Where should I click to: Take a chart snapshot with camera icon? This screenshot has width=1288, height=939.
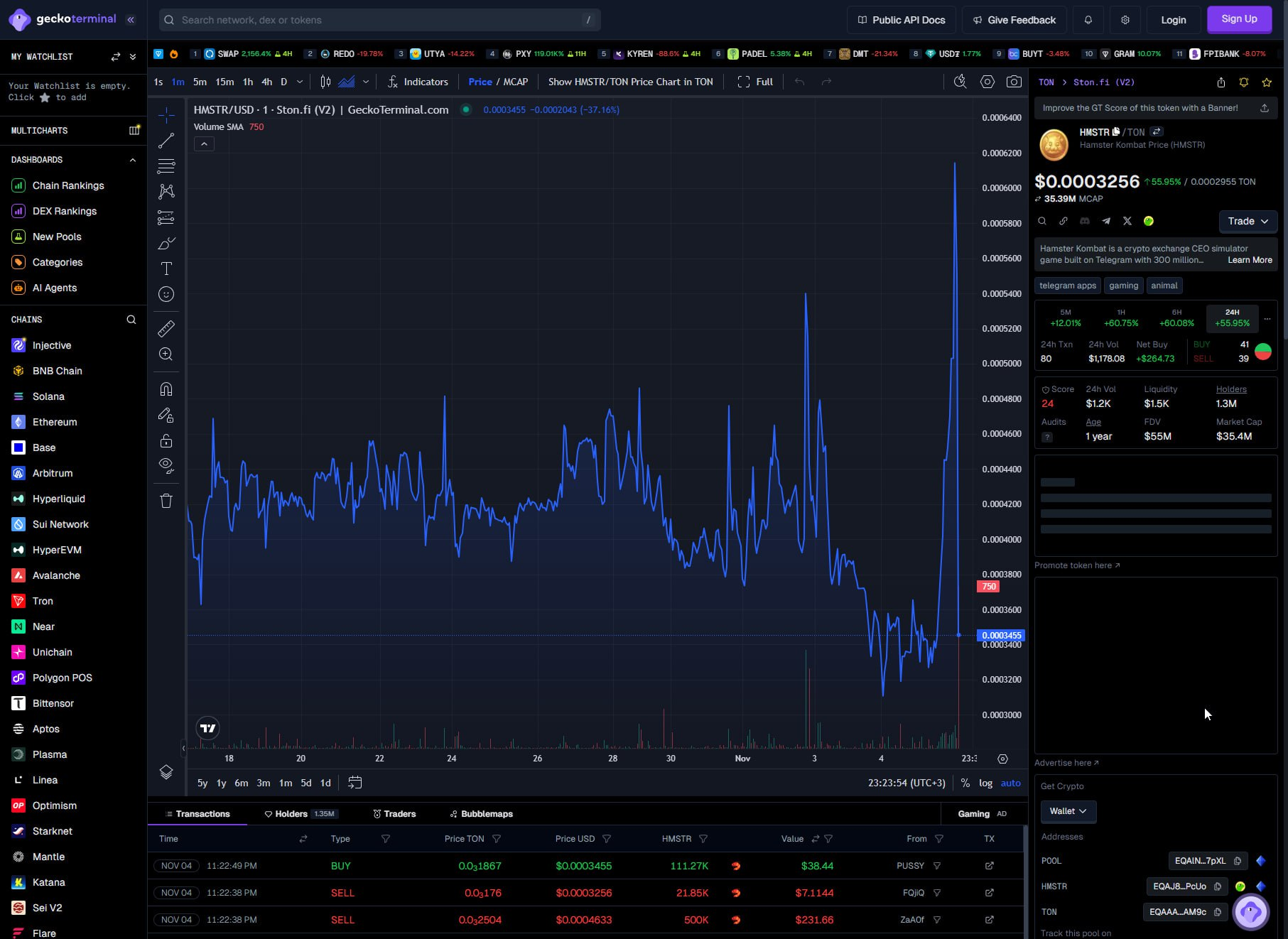click(x=1014, y=82)
